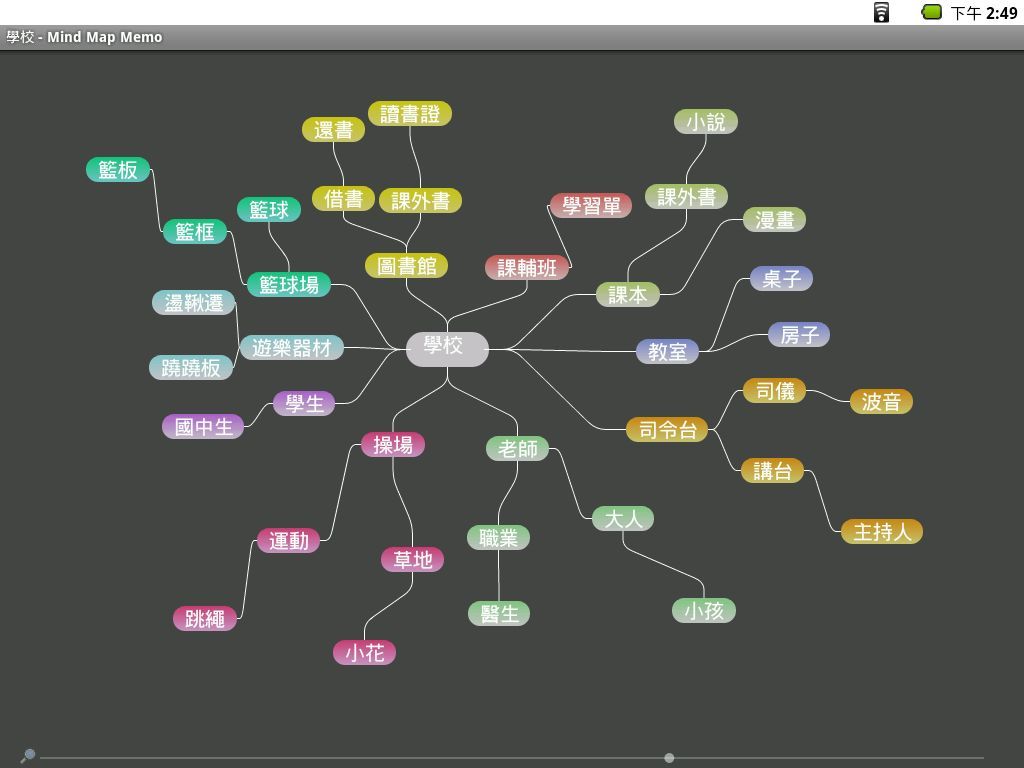
Task: Select the central 學校 node
Action: [x=446, y=348]
